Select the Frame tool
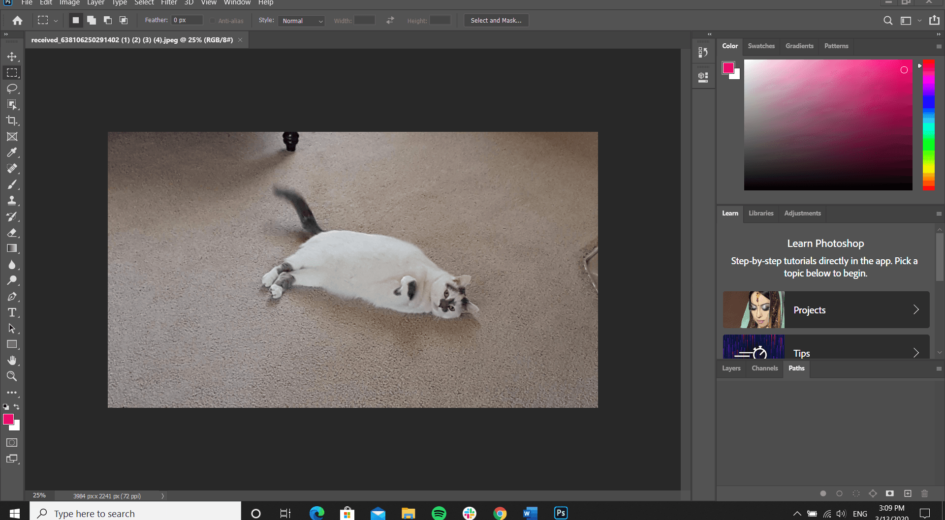 [x=11, y=137]
